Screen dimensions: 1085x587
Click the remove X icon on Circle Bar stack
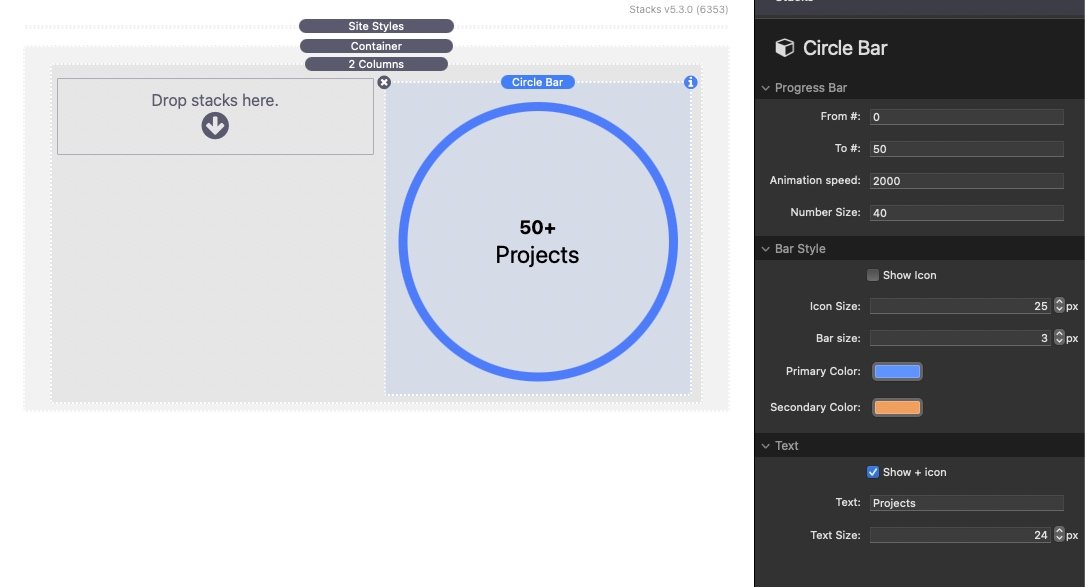tap(384, 82)
